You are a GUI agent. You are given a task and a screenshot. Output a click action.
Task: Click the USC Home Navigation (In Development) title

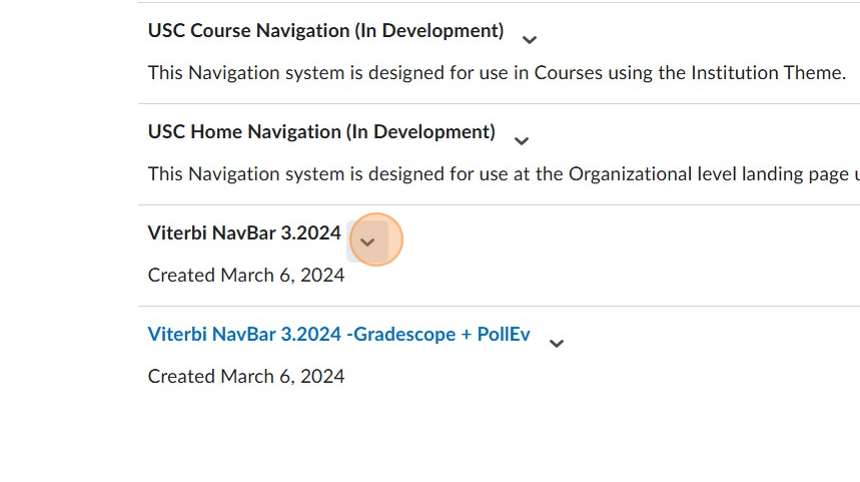tap(321, 132)
